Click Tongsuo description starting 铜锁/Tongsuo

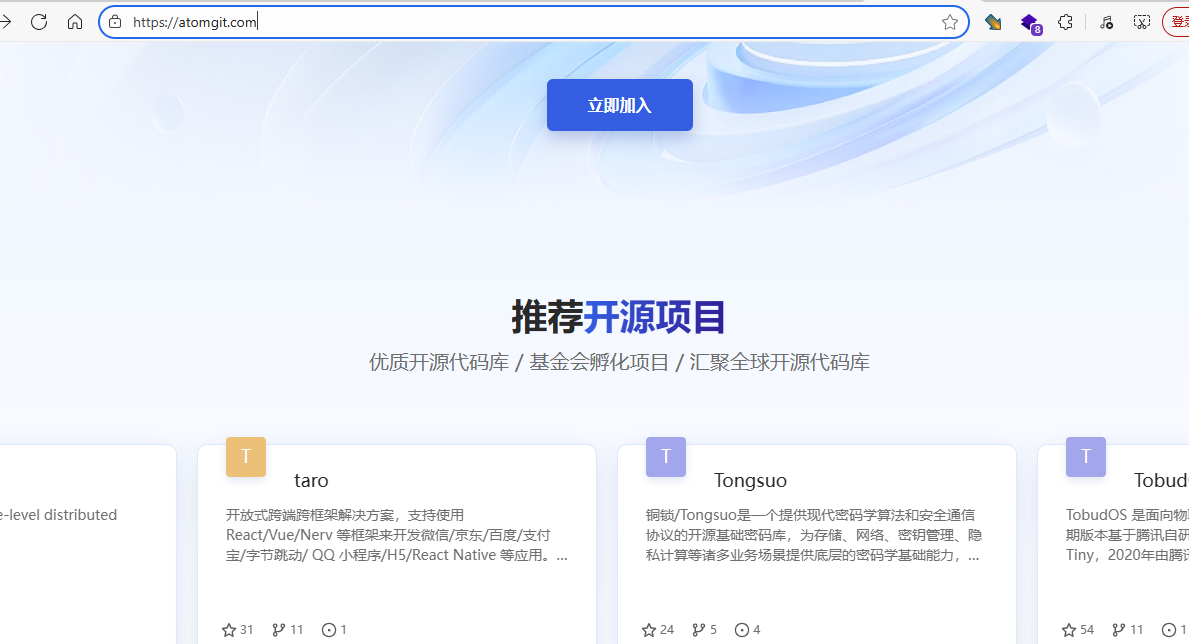tap(814, 535)
